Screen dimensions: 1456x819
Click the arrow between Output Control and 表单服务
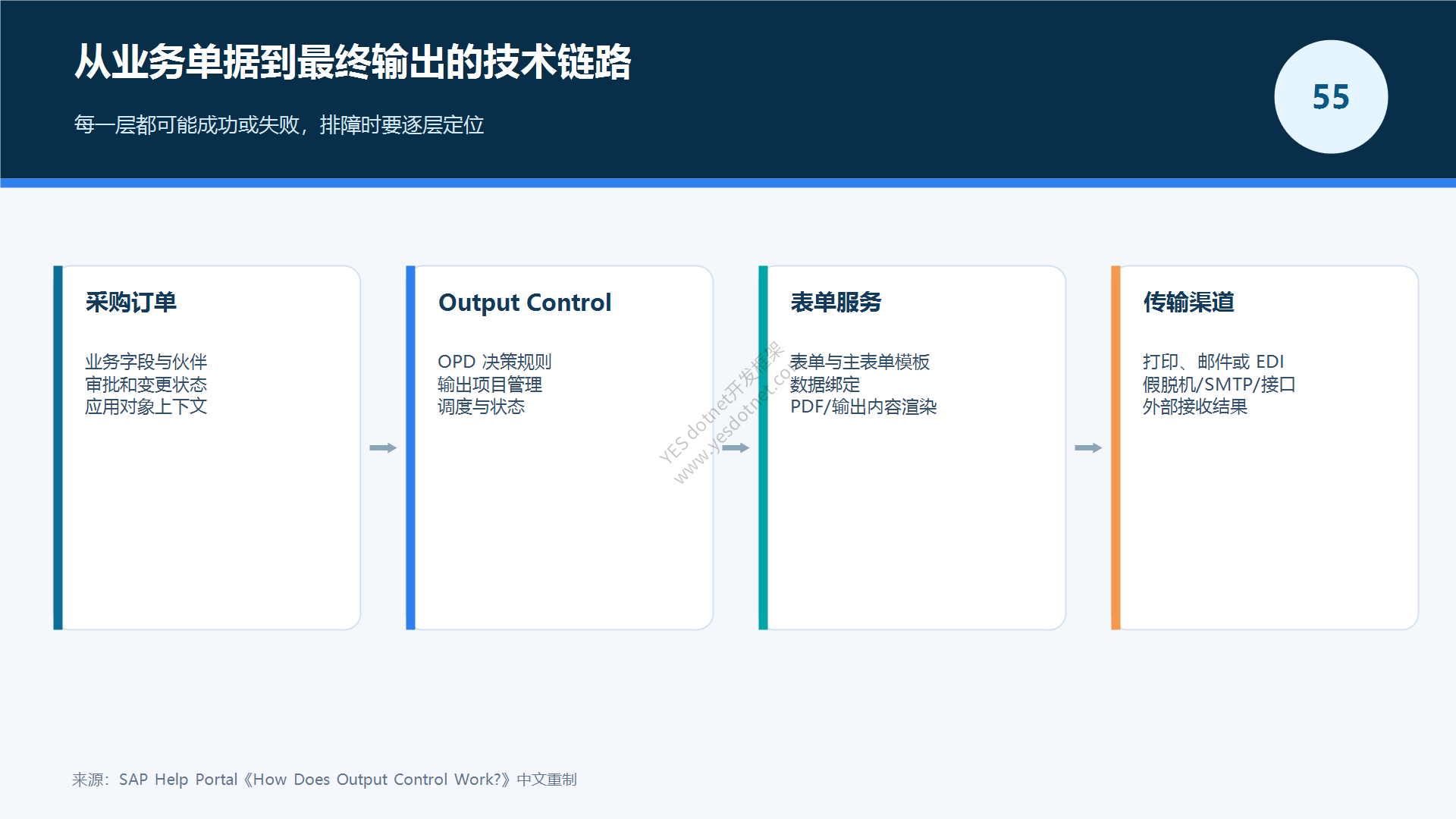pos(736,448)
